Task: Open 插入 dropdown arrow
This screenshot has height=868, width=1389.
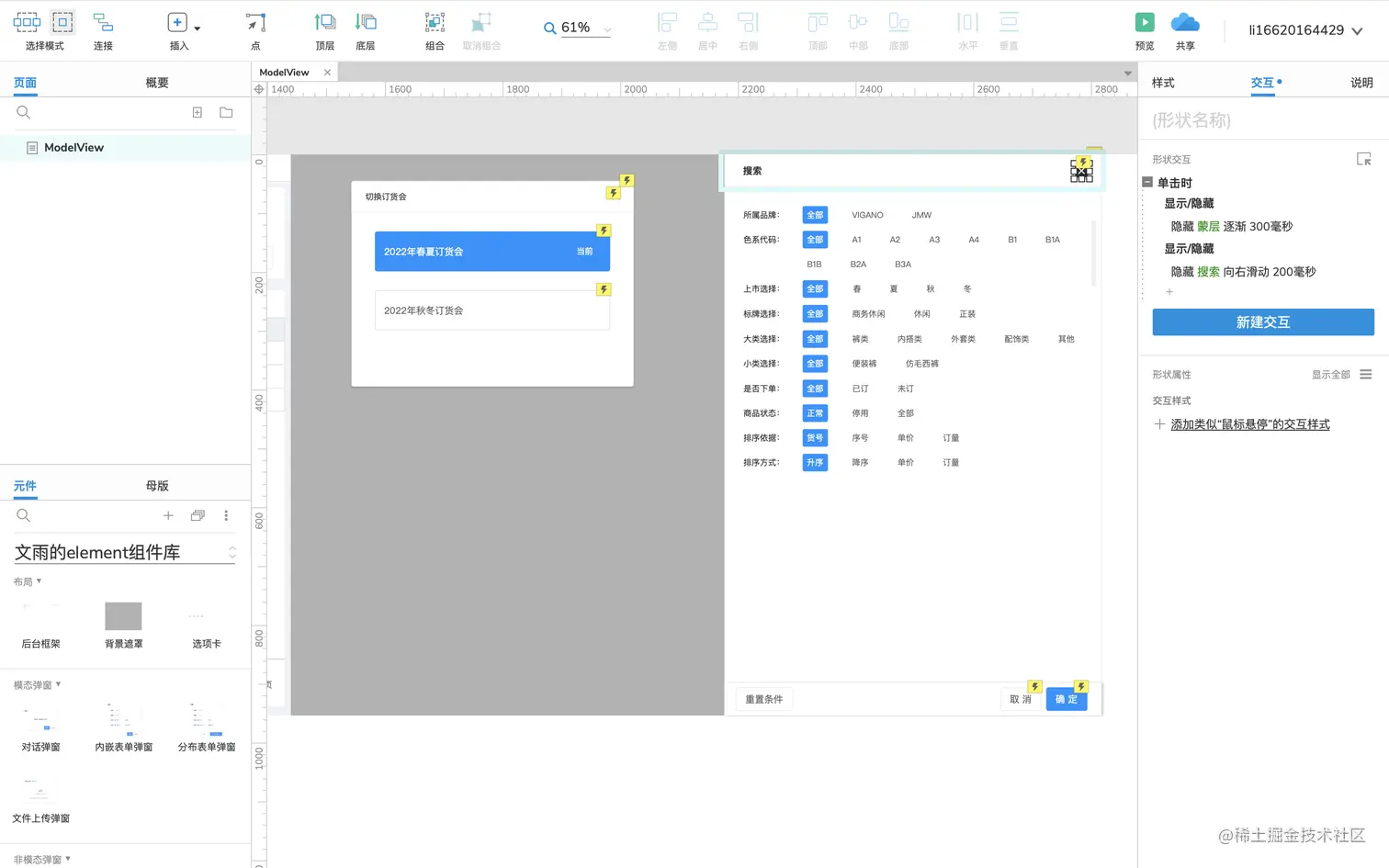Action: pyautogui.click(x=197, y=28)
